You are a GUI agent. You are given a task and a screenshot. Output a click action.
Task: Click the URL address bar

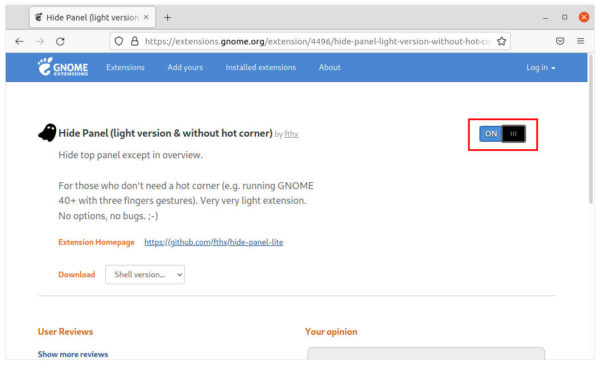[310, 41]
